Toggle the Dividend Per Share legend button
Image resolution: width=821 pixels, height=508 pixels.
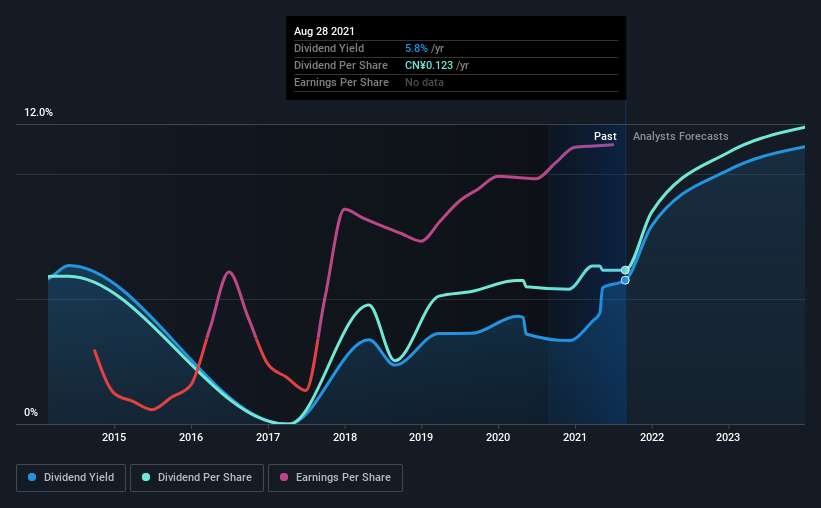(197, 478)
